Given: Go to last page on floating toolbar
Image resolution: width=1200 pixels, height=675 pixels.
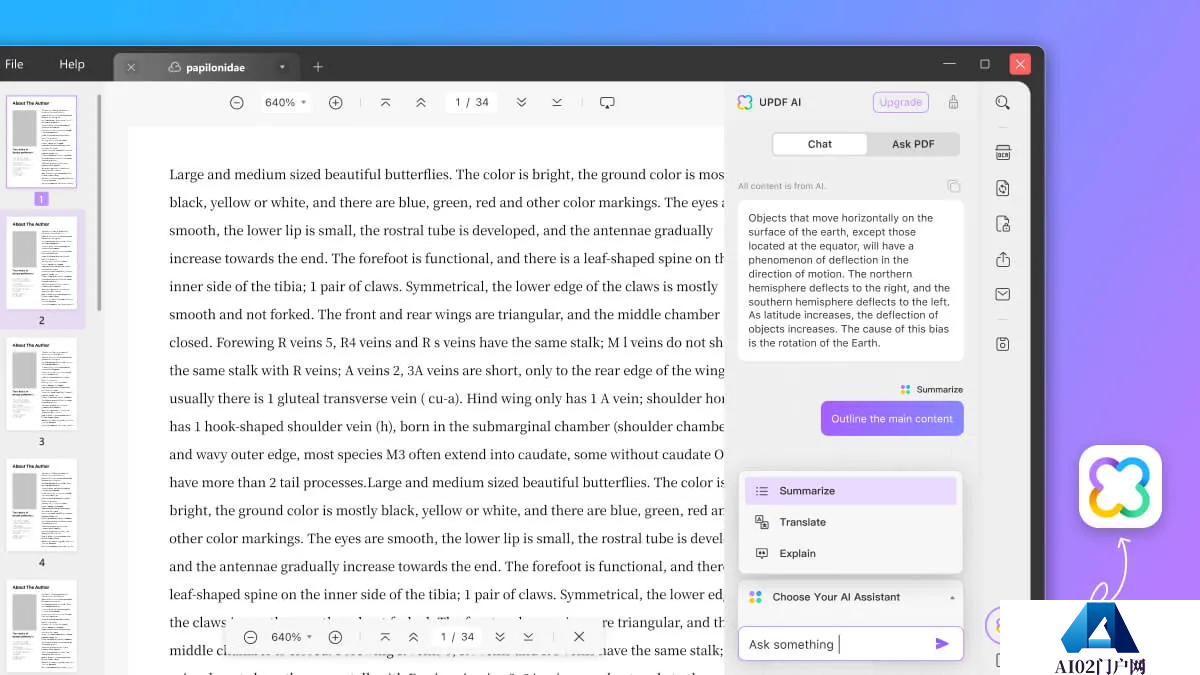Looking at the screenshot, I should tap(528, 637).
